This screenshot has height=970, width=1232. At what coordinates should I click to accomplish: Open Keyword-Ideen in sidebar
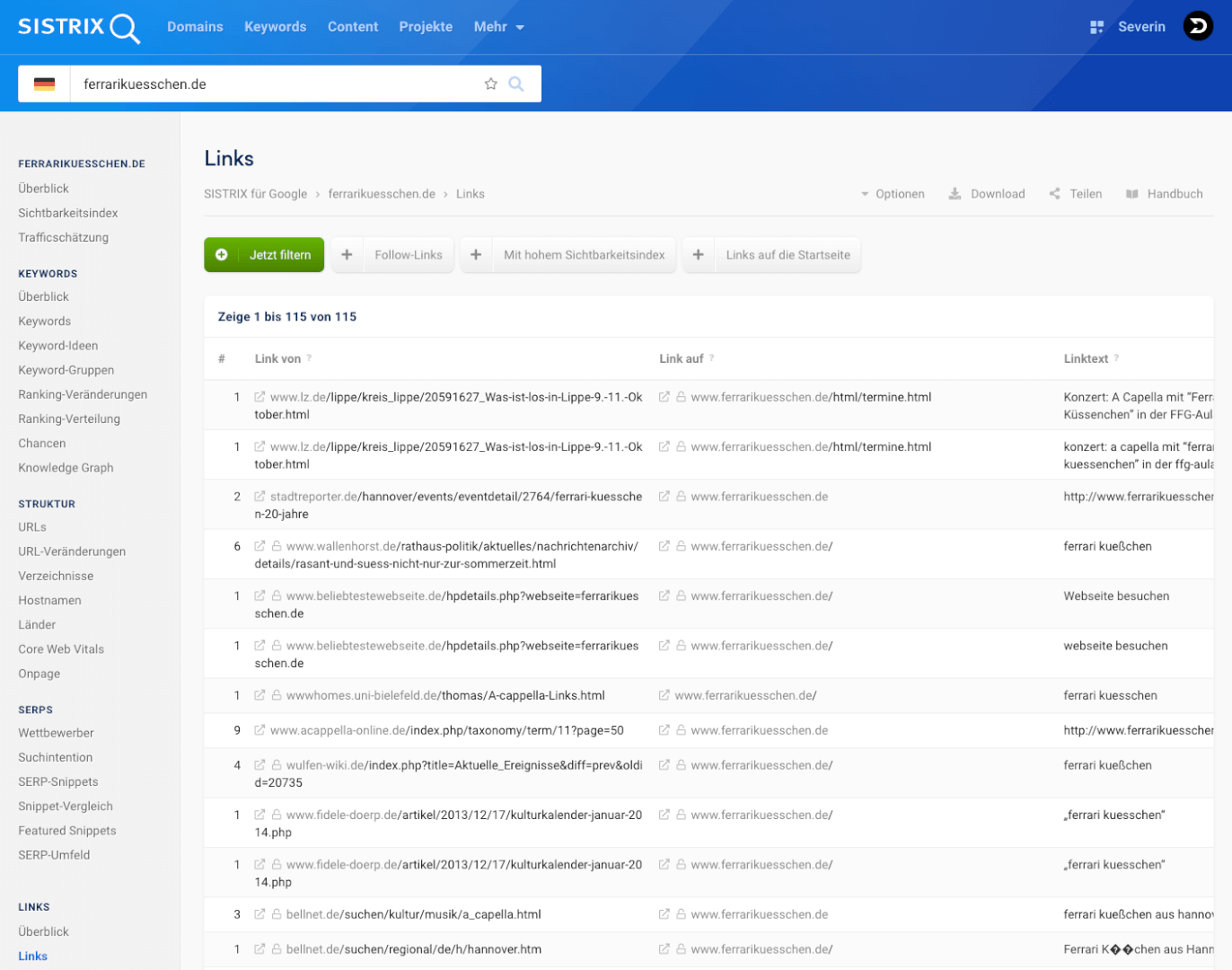(x=58, y=346)
